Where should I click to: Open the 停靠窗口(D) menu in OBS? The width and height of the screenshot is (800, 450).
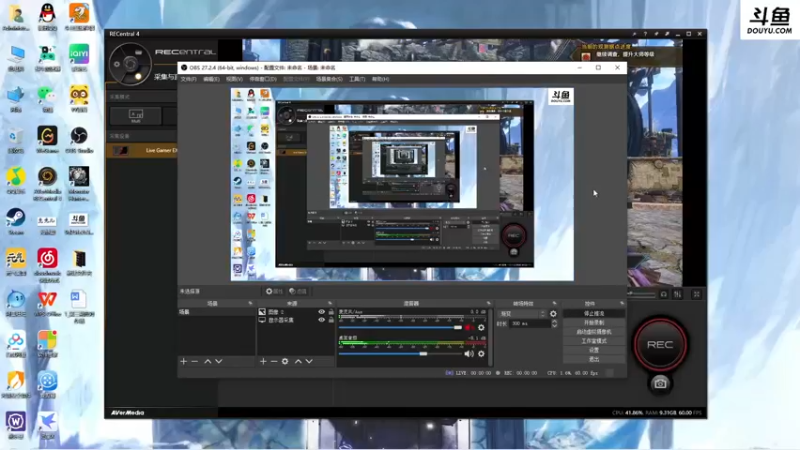[263, 79]
